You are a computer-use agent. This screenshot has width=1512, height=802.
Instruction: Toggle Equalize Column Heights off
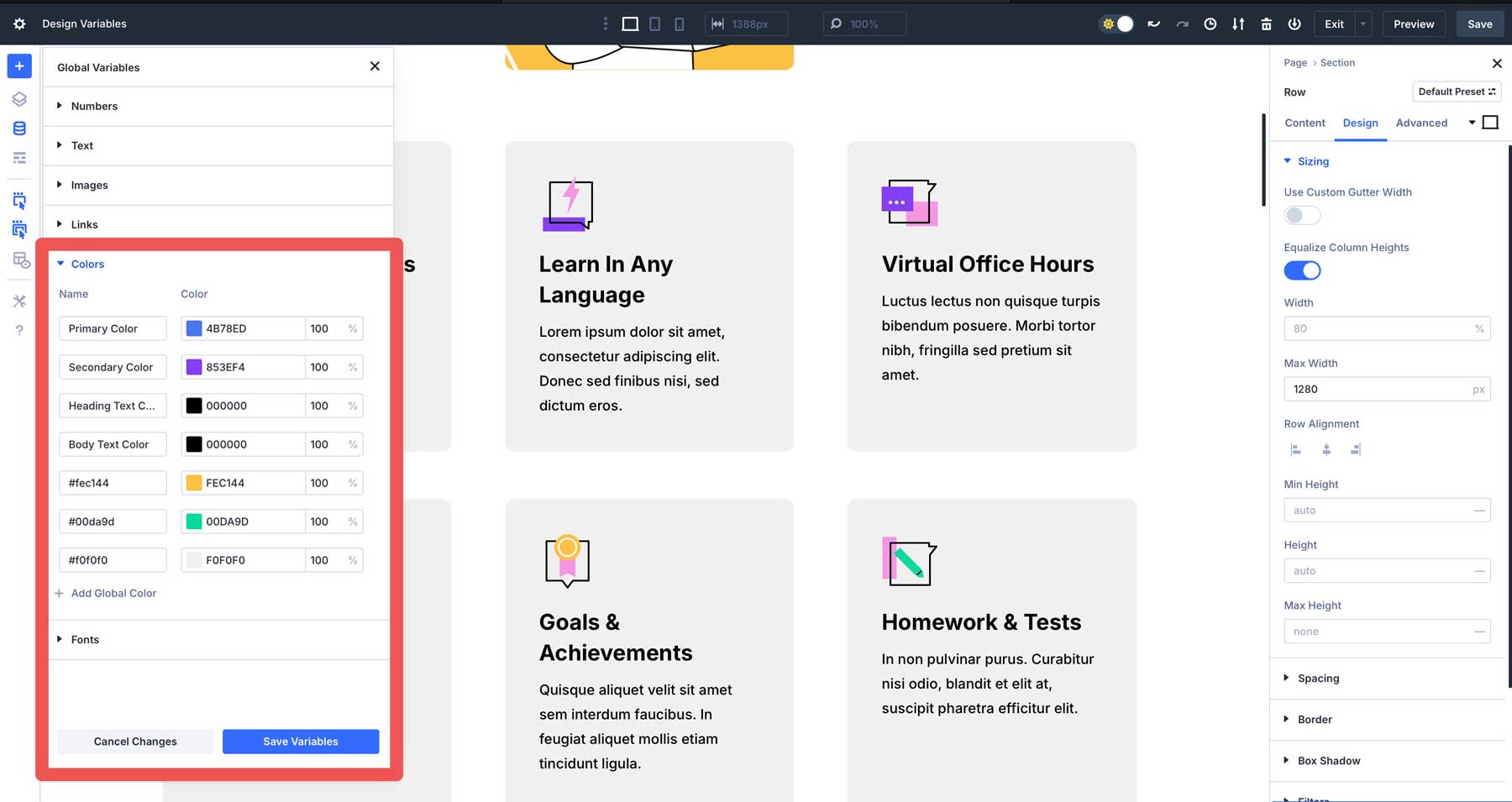1302,270
